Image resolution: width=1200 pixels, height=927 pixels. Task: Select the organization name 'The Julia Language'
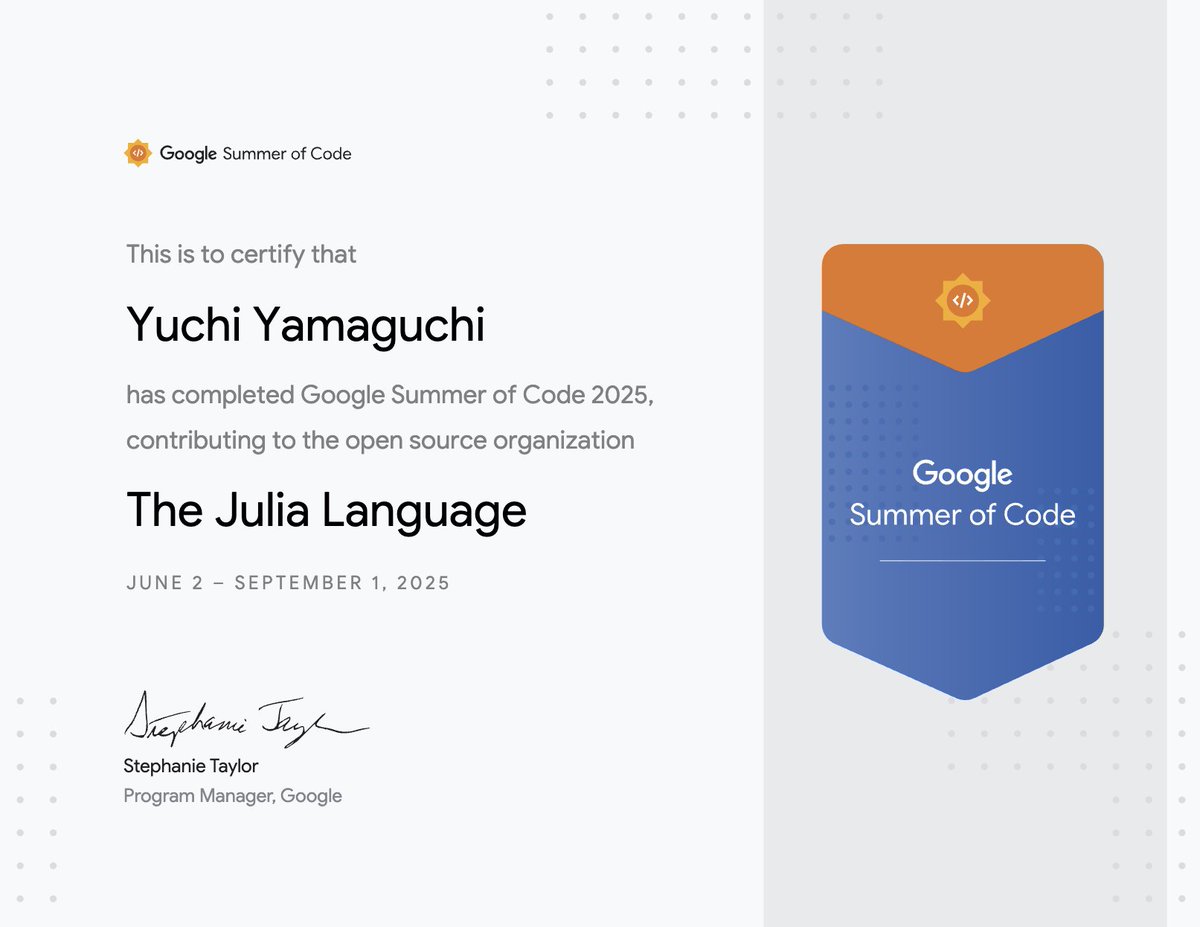[x=326, y=511]
